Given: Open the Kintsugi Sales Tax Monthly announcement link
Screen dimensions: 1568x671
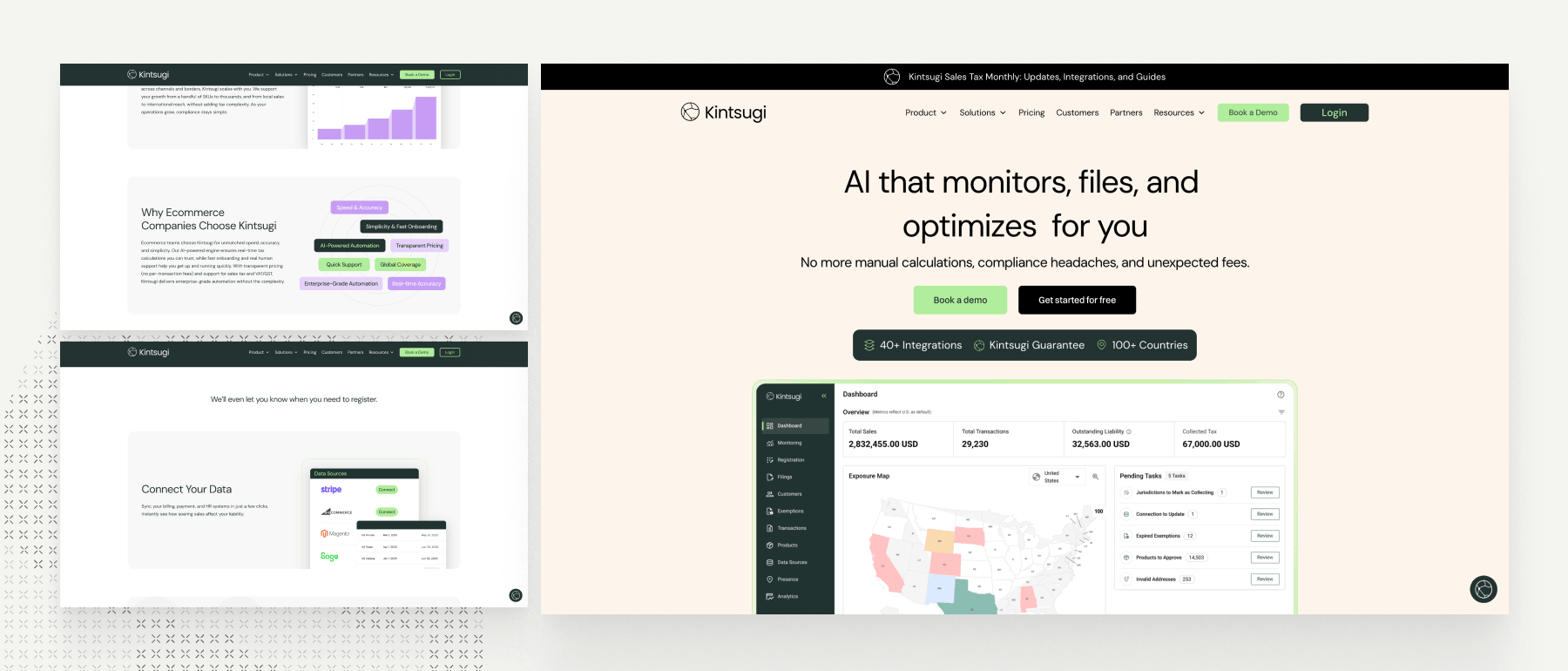Looking at the screenshot, I should (x=1037, y=77).
